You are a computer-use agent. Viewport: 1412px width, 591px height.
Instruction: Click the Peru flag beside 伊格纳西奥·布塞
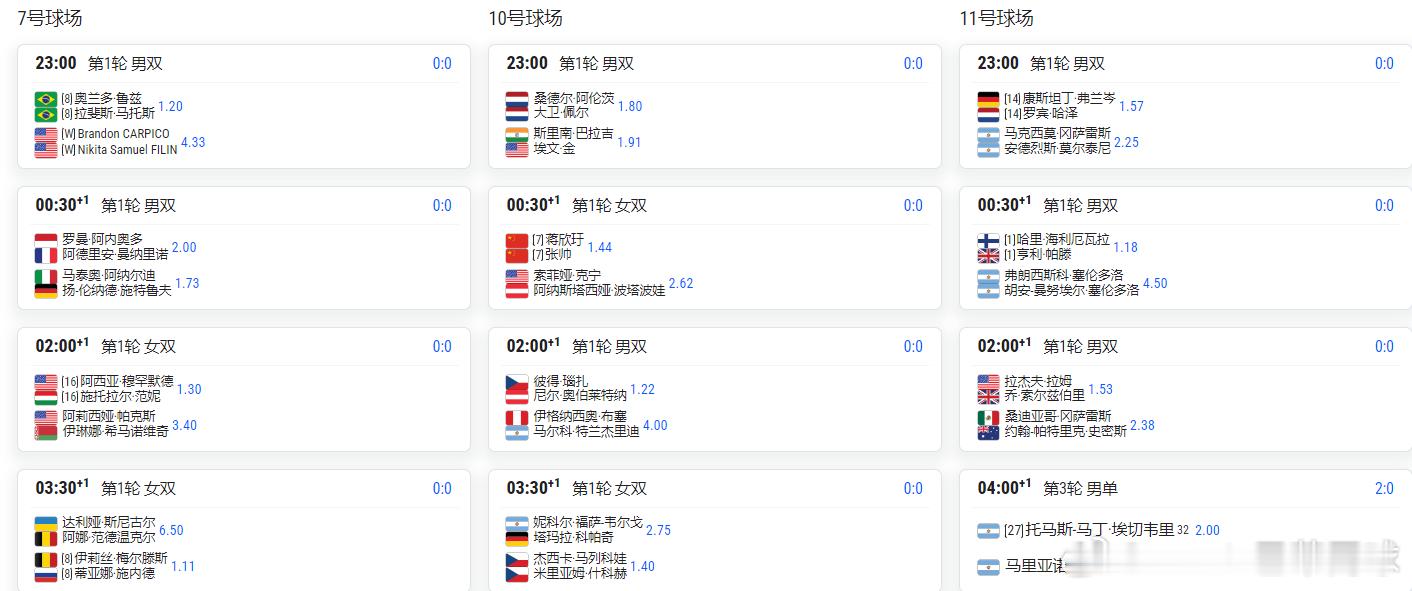coord(517,417)
